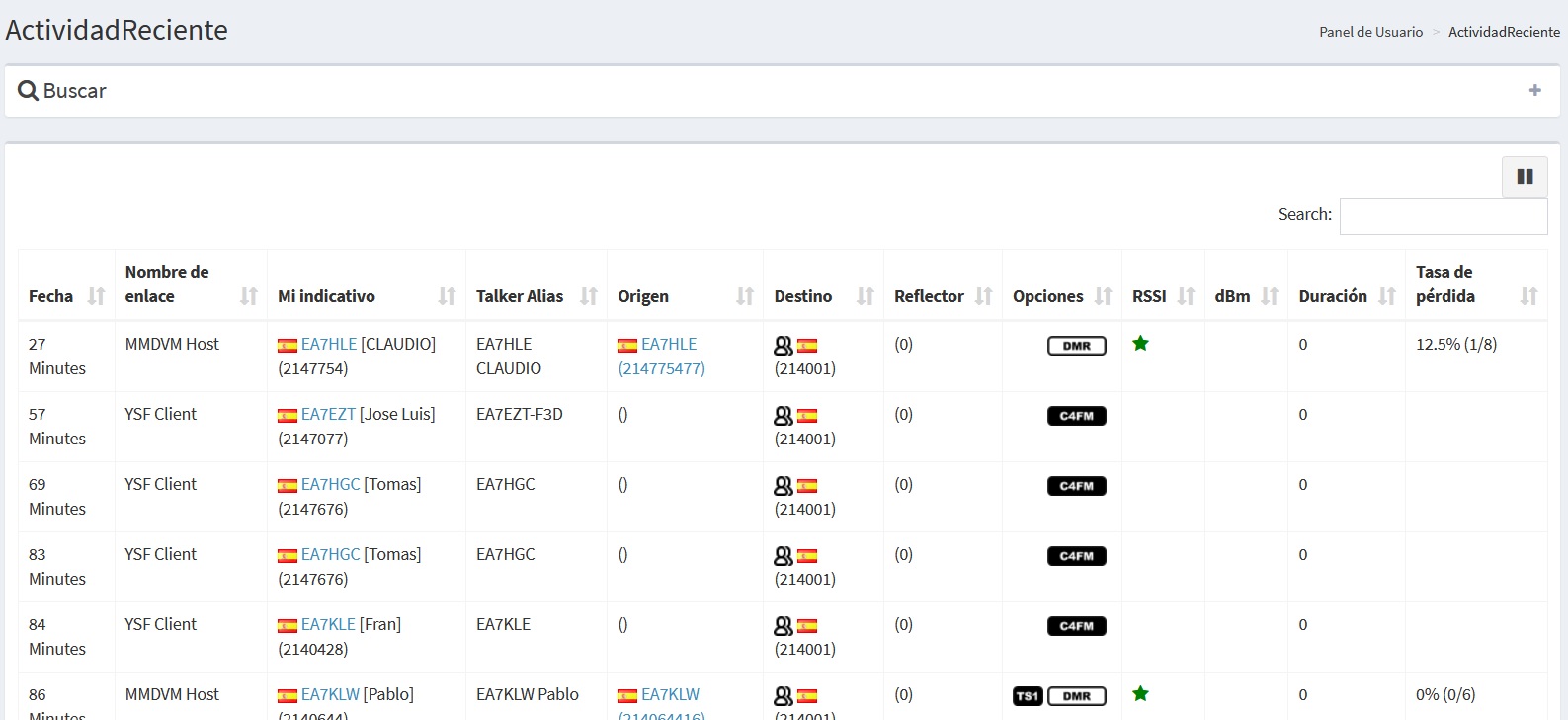Sort table by Fecha column
This screenshot has height=720, width=1568.
click(96, 296)
